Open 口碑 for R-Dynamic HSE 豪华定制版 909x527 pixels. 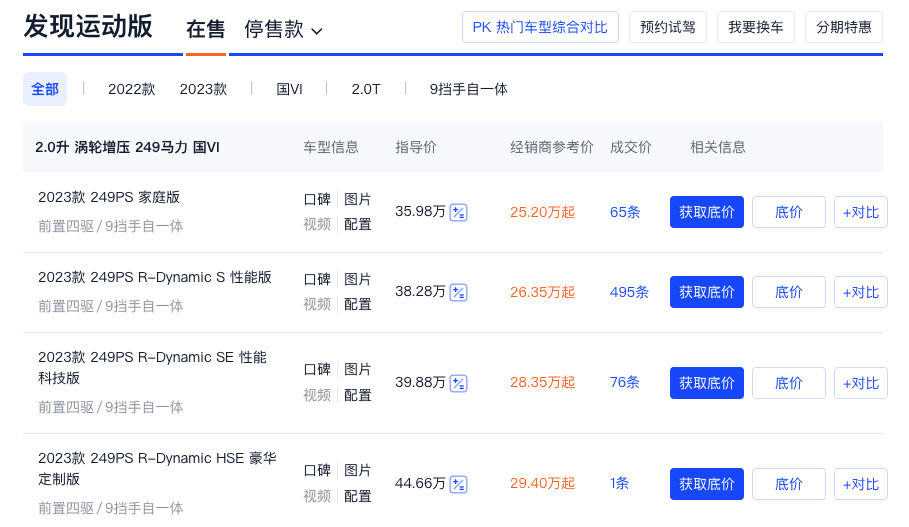[x=317, y=471]
